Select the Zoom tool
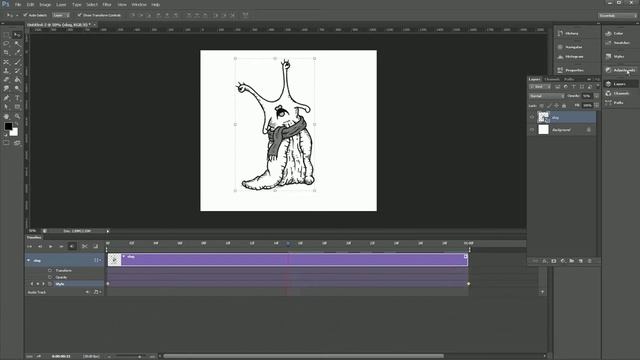 tap(17, 116)
